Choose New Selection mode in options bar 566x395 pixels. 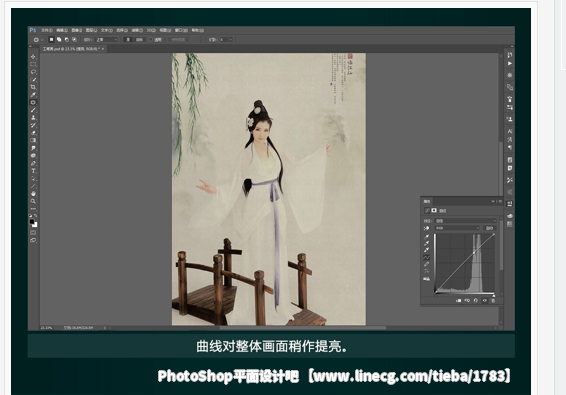coord(51,40)
